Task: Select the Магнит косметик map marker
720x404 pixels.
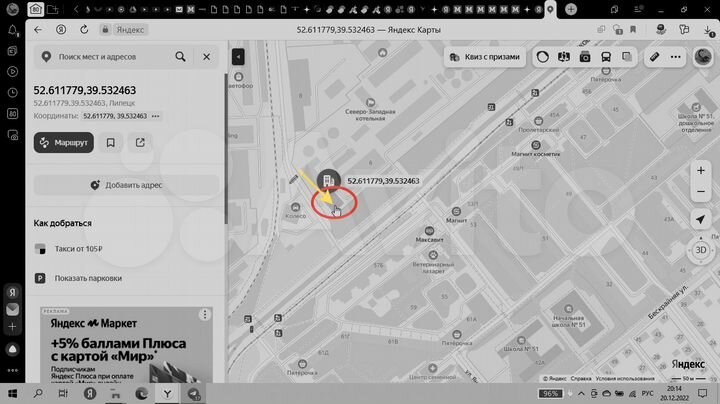Action: pyautogui.click(x=536, y=146)
